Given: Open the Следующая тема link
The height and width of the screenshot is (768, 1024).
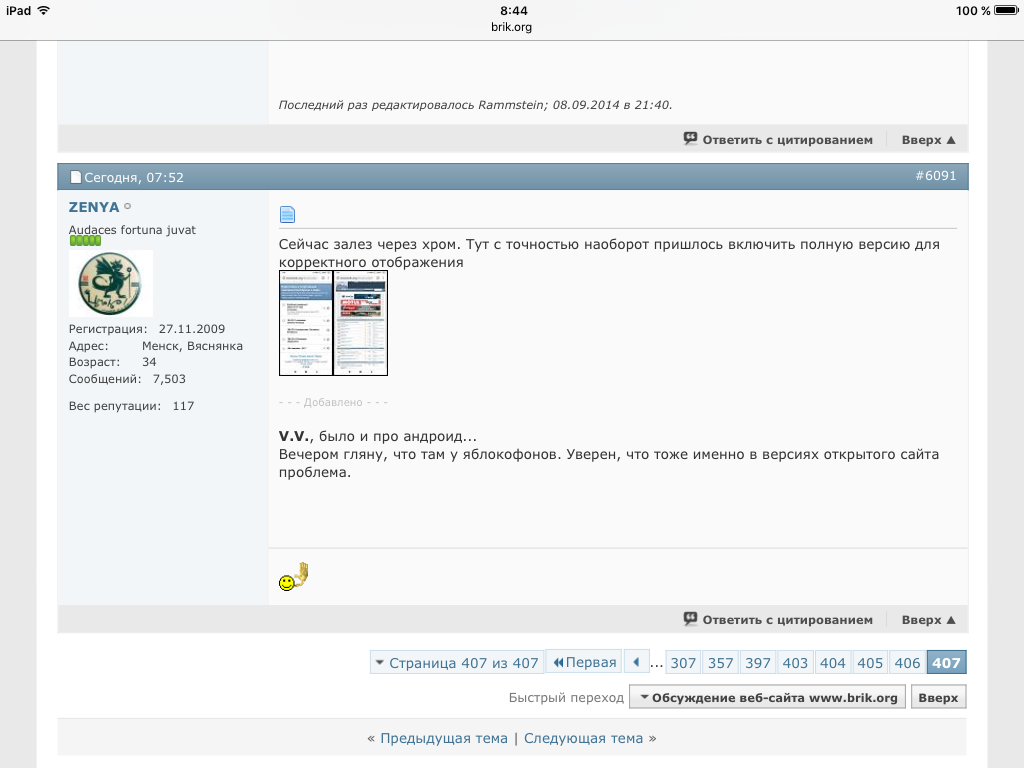Looking at the screenshot, I should coord(583,738).
